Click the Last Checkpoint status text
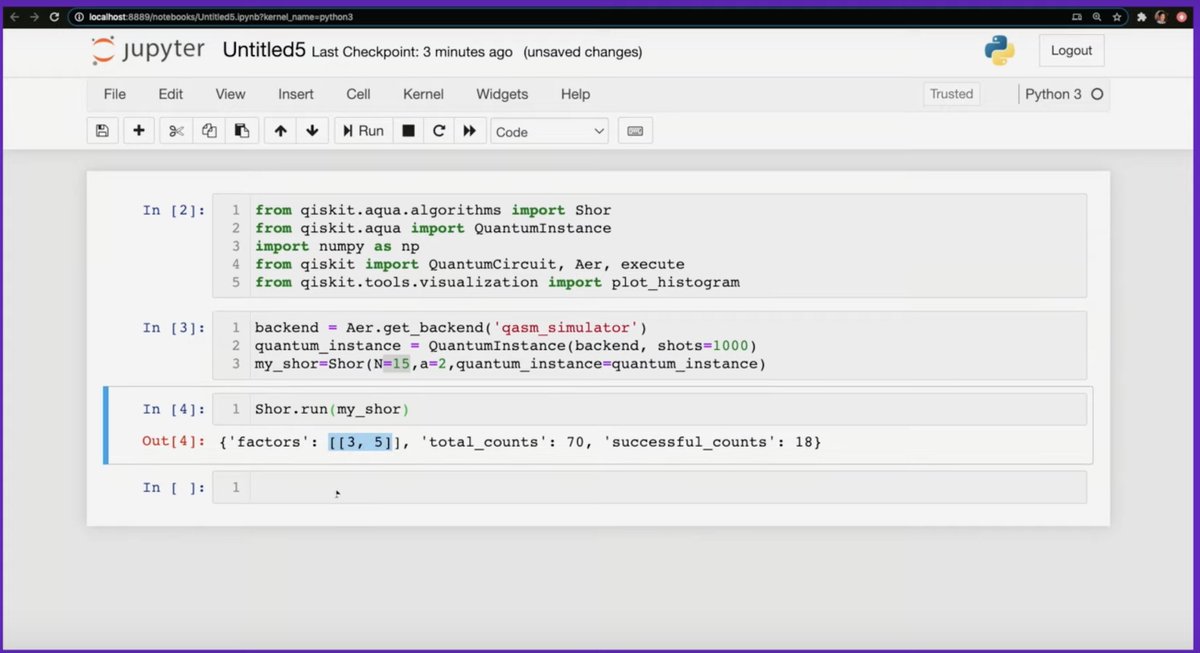The image size is (1200, 653). (412, 52)
